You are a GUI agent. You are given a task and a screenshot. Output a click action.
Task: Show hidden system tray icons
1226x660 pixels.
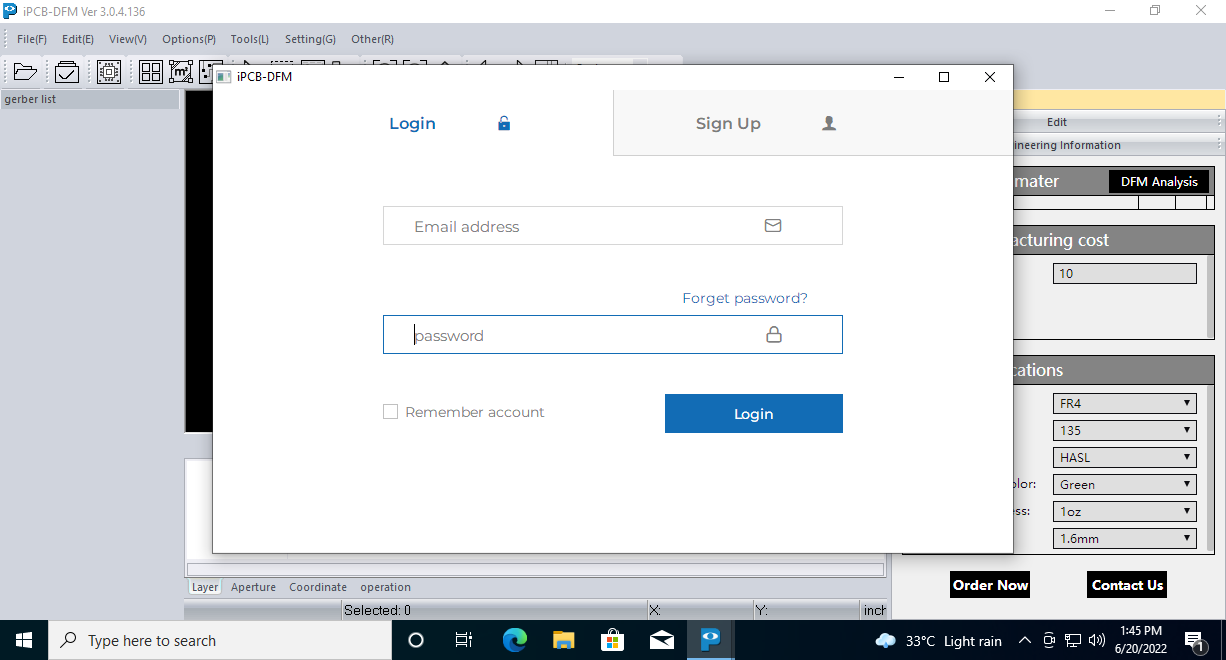(x=1025, y=640)
